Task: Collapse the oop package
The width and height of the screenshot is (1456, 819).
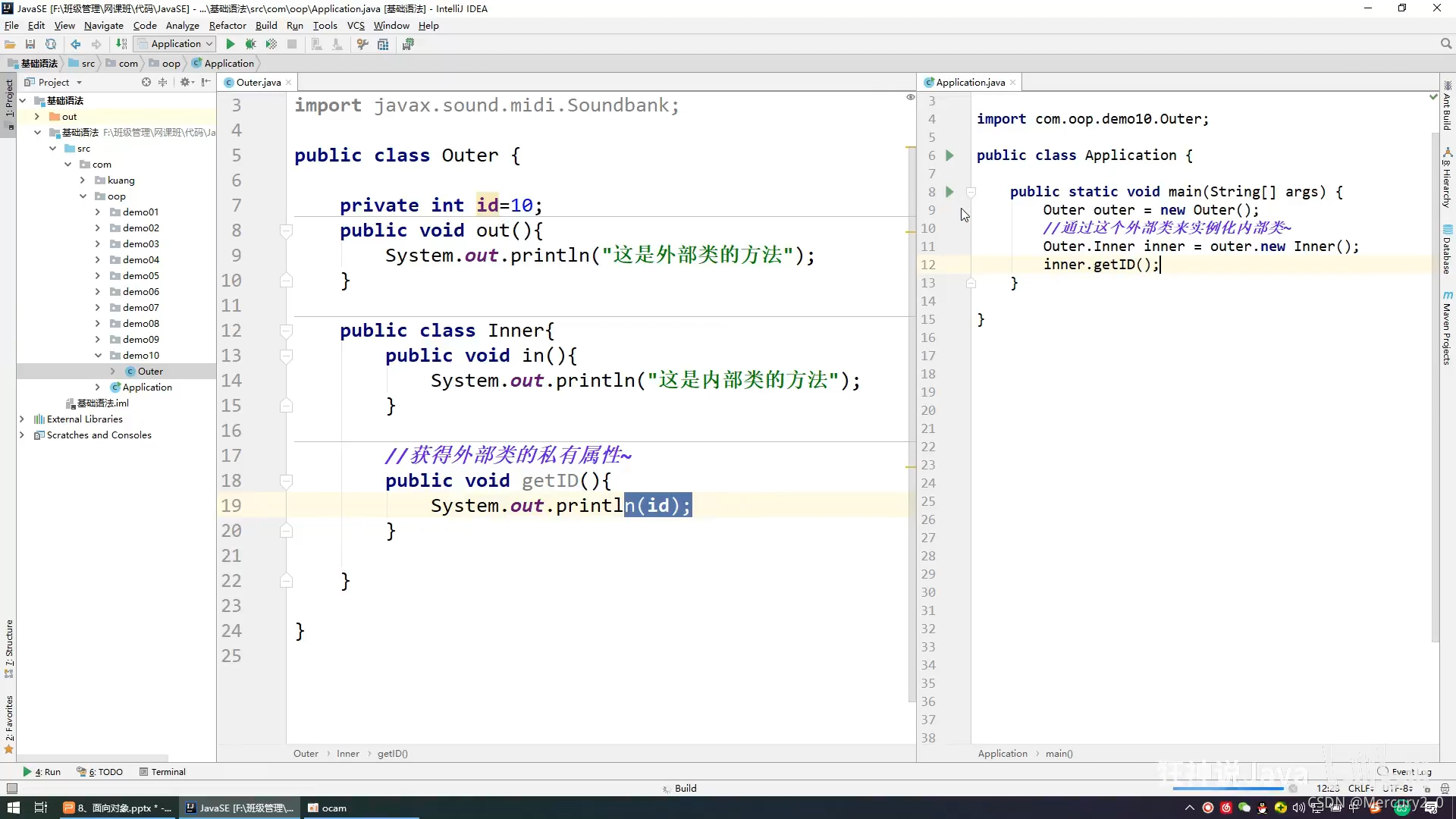Action: pos(83,196)
